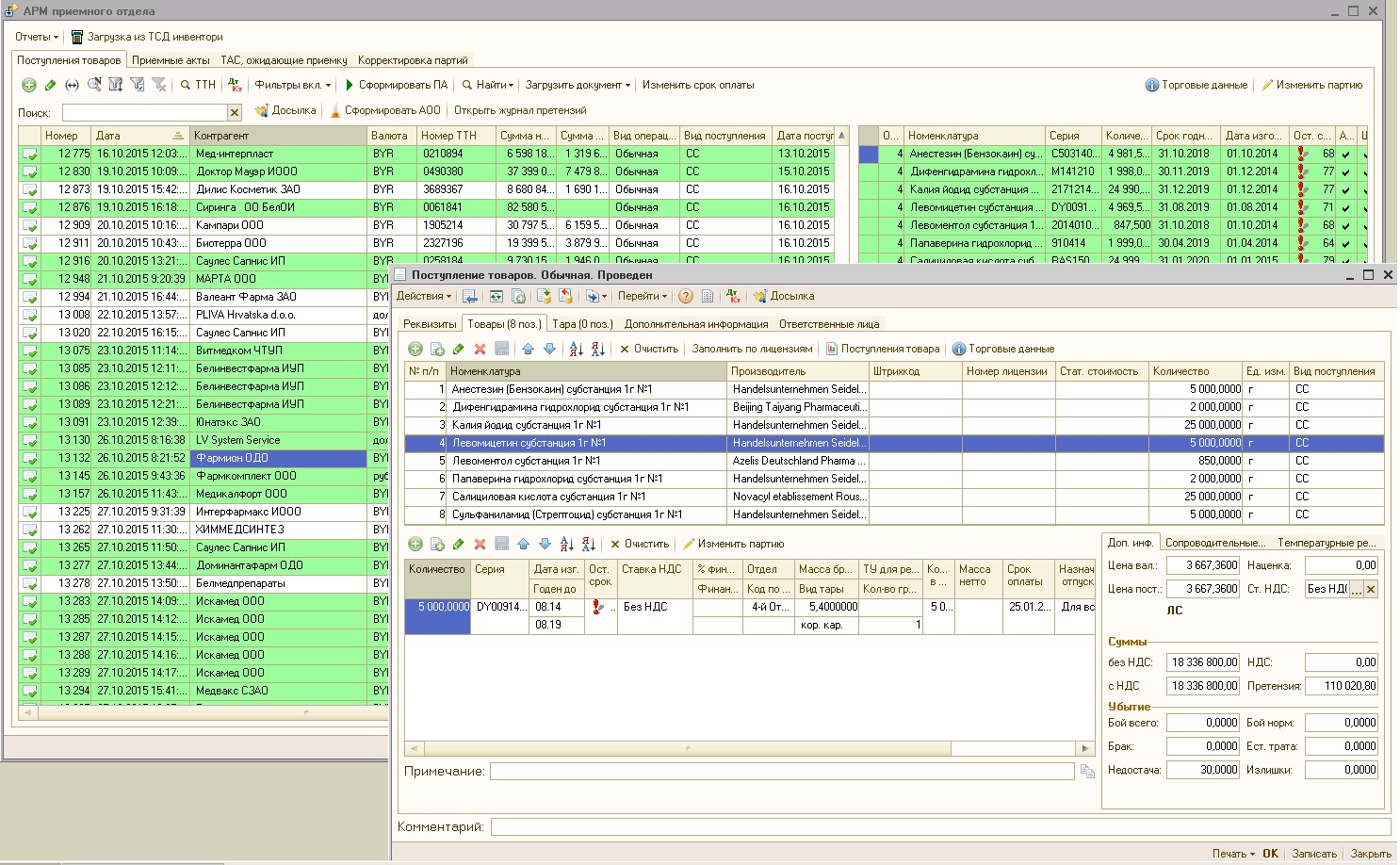This screenshot has width=1400, height=865.
Task: Switch to the Приемные акты tab
Action: click(x=171, y=60)
